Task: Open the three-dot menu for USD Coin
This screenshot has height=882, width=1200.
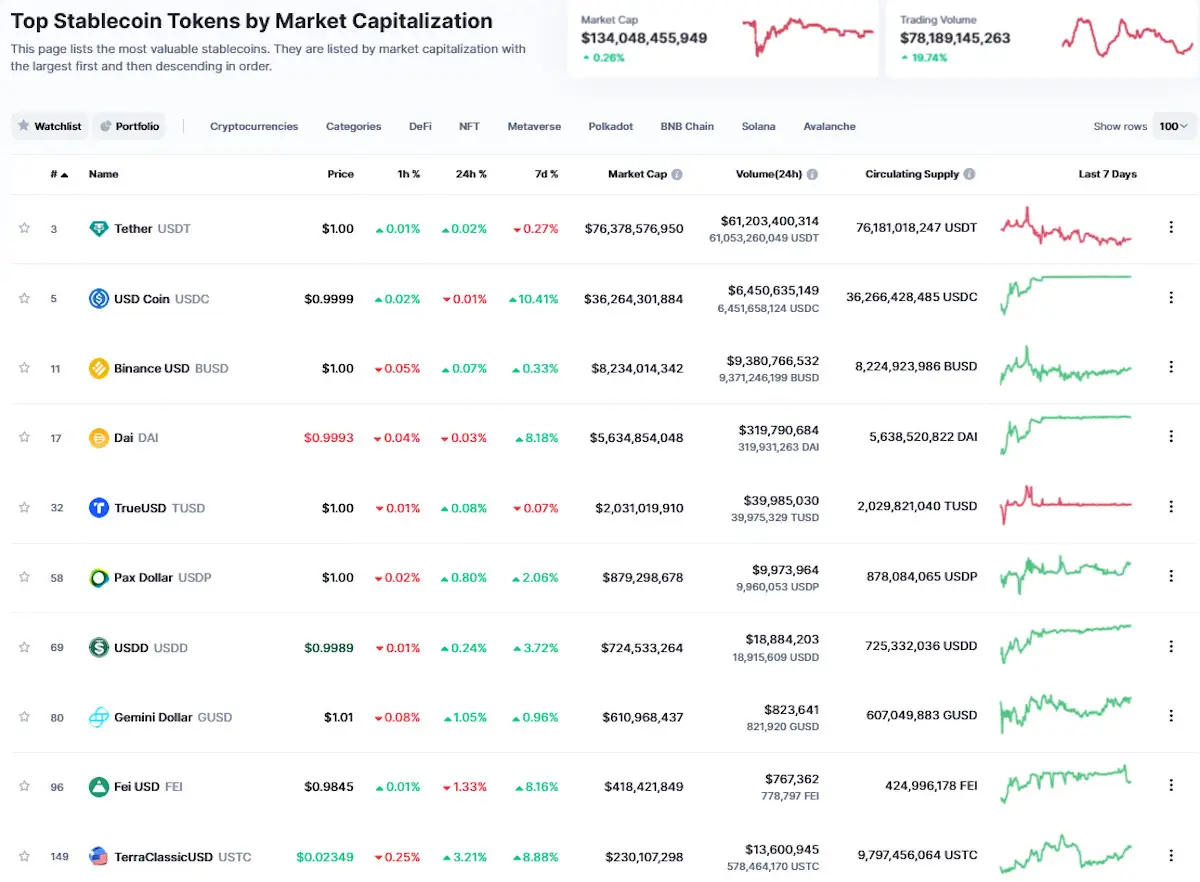Action: click(x=1171, y=297)
